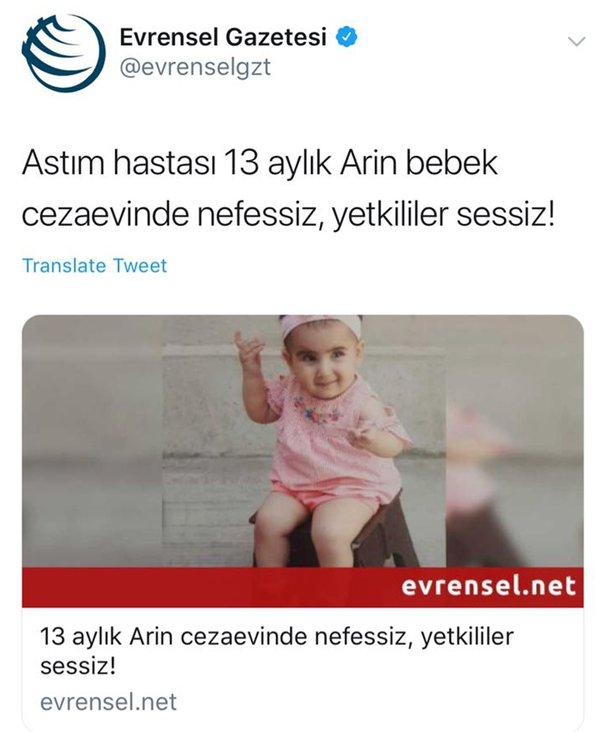
Task: Click the blurred left side of the card image
Action: pos(92,441)
